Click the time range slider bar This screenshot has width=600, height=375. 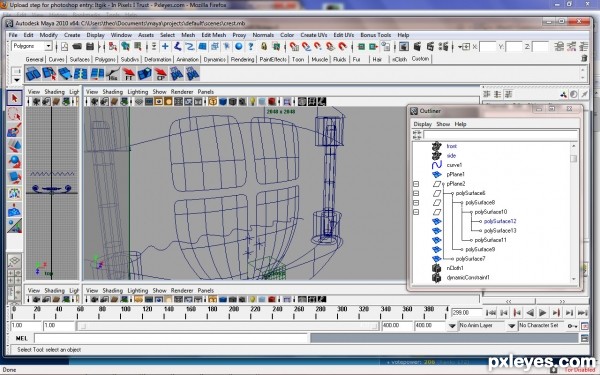click(227, 326)
